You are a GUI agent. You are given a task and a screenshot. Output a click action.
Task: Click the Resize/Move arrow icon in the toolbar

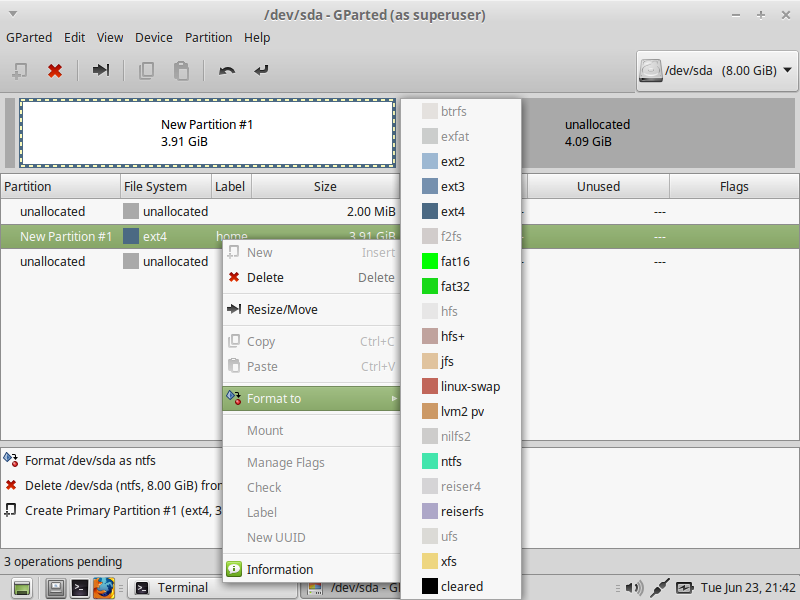101,70
